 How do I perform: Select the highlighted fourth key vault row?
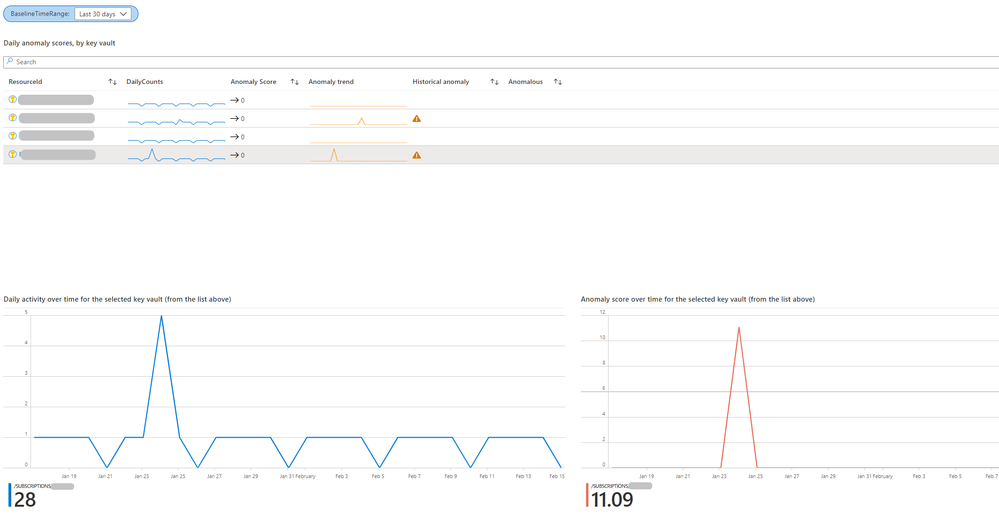coord(501,155)
